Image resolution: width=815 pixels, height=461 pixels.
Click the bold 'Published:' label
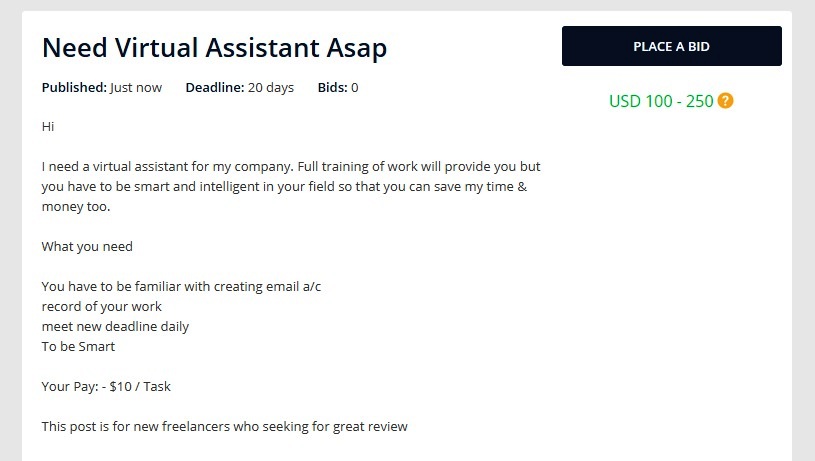(74, 88)
